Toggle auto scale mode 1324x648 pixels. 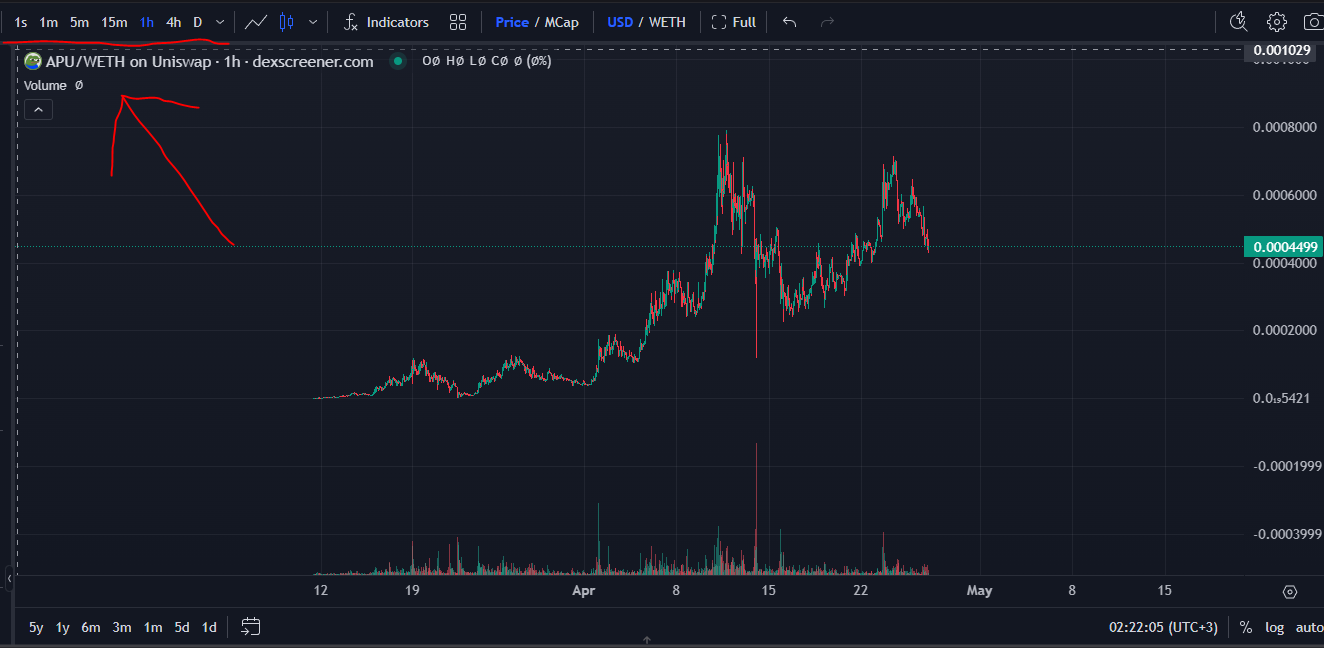tap(1308, 627)
